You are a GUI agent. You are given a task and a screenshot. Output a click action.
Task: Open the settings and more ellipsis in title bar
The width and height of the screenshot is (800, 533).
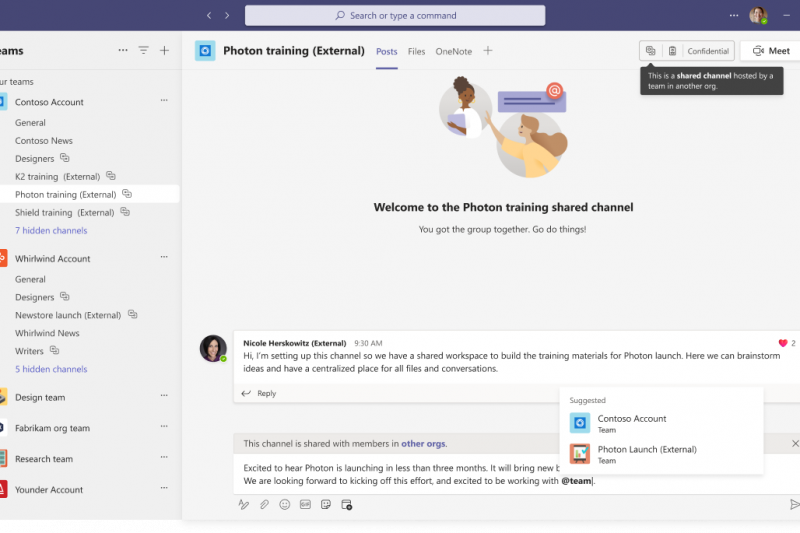[x=734, y=15]
